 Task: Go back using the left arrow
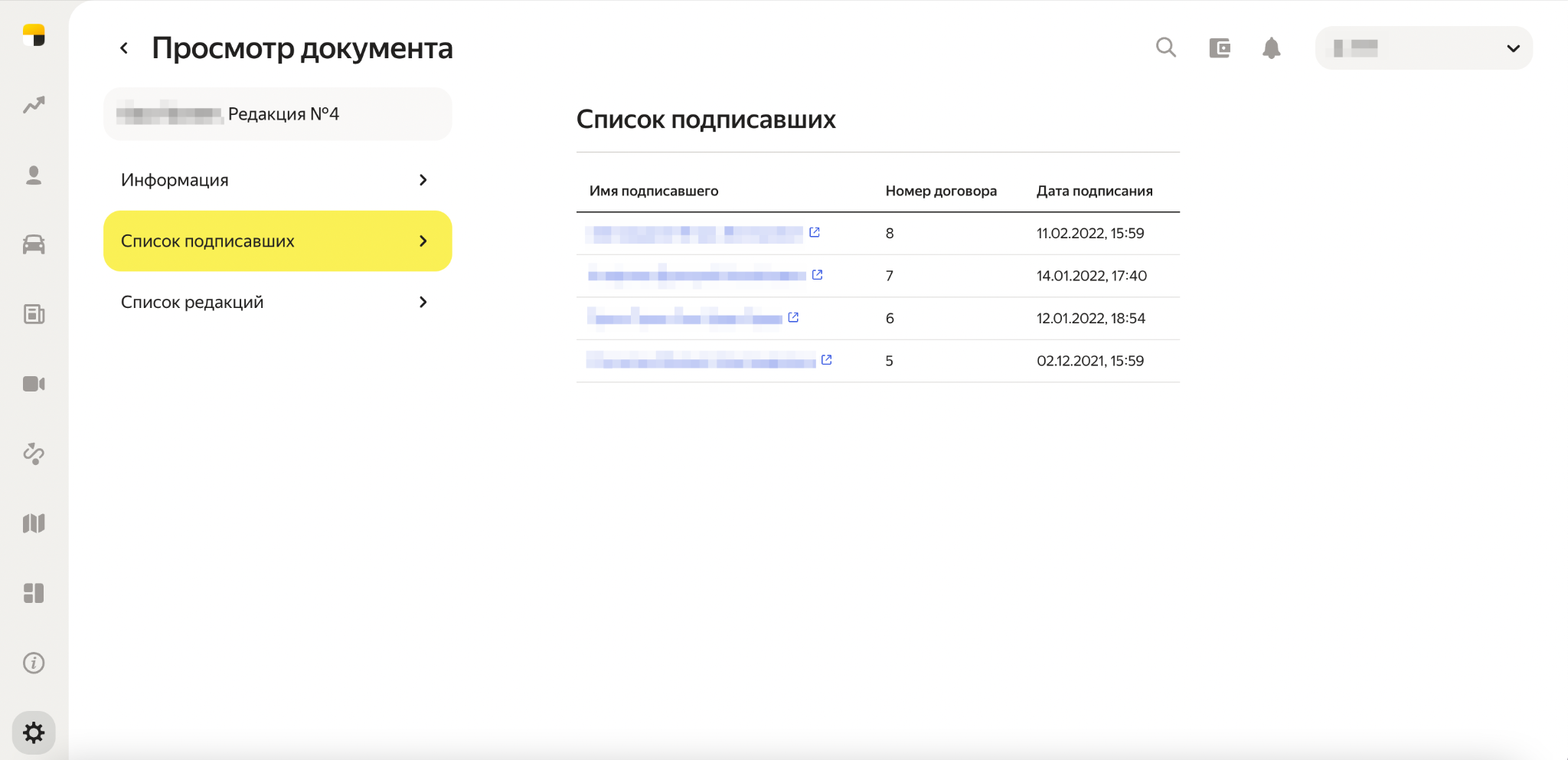tap(124, 48)
